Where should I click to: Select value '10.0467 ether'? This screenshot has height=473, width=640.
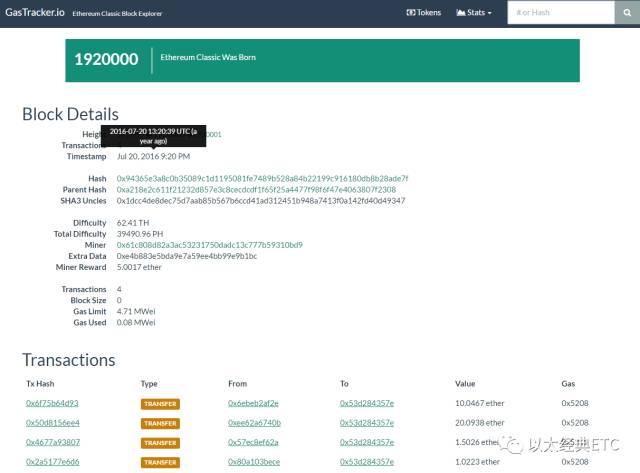480,403
